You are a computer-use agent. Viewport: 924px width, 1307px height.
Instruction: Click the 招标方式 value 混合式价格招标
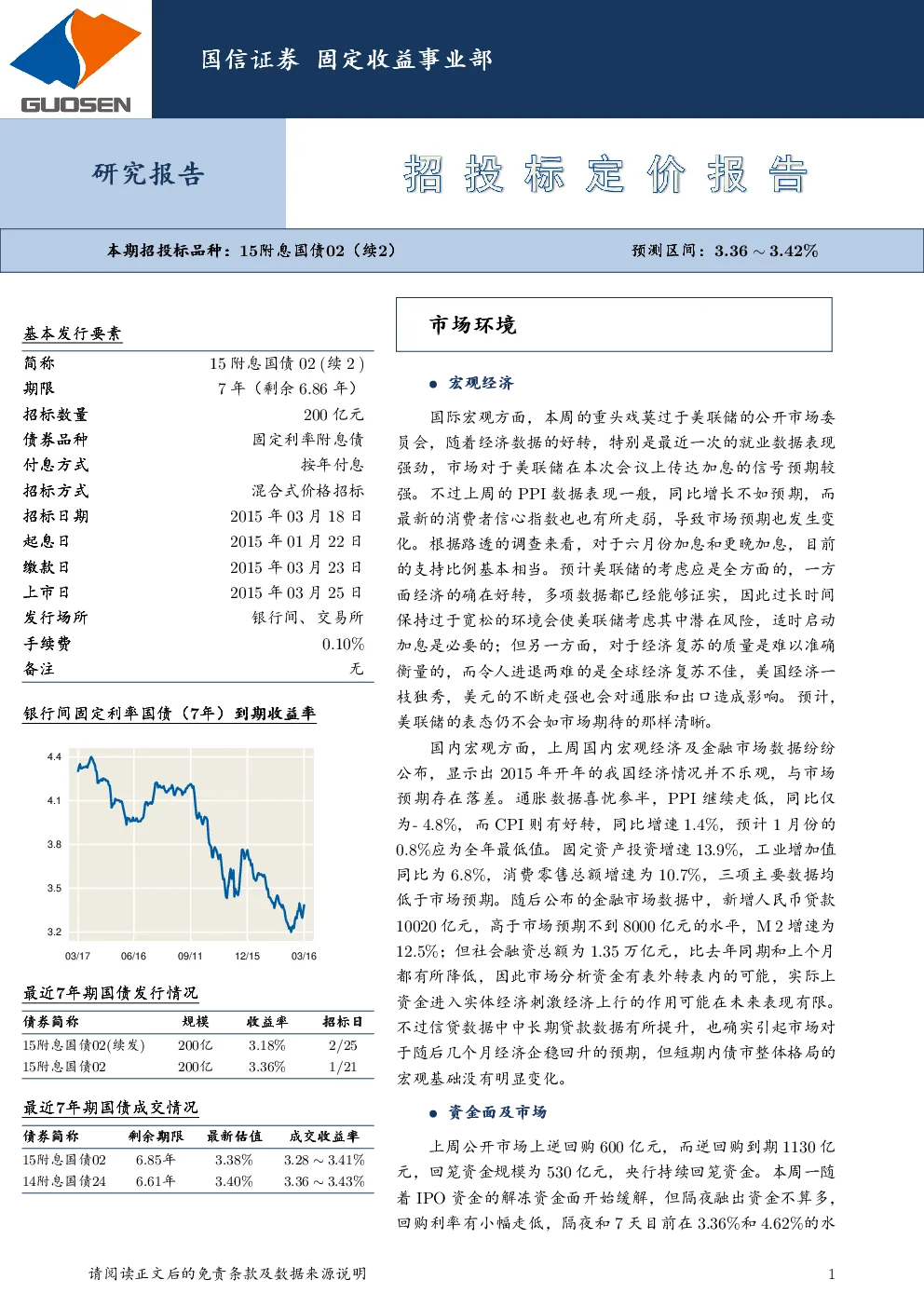point(308,491)
